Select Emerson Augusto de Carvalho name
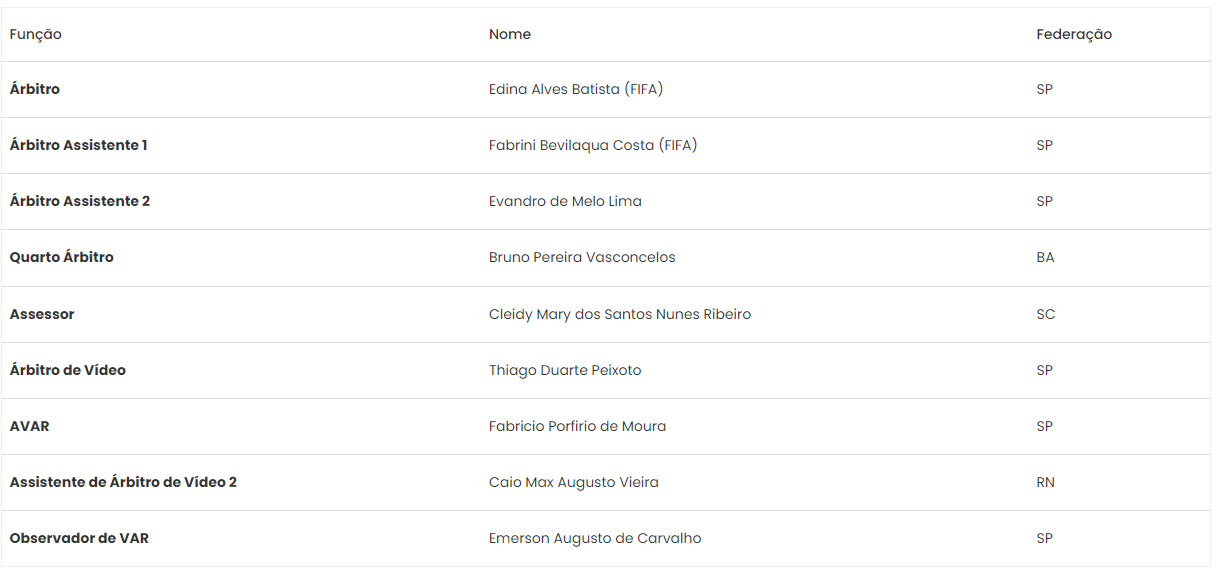 (x=595, y=538)
